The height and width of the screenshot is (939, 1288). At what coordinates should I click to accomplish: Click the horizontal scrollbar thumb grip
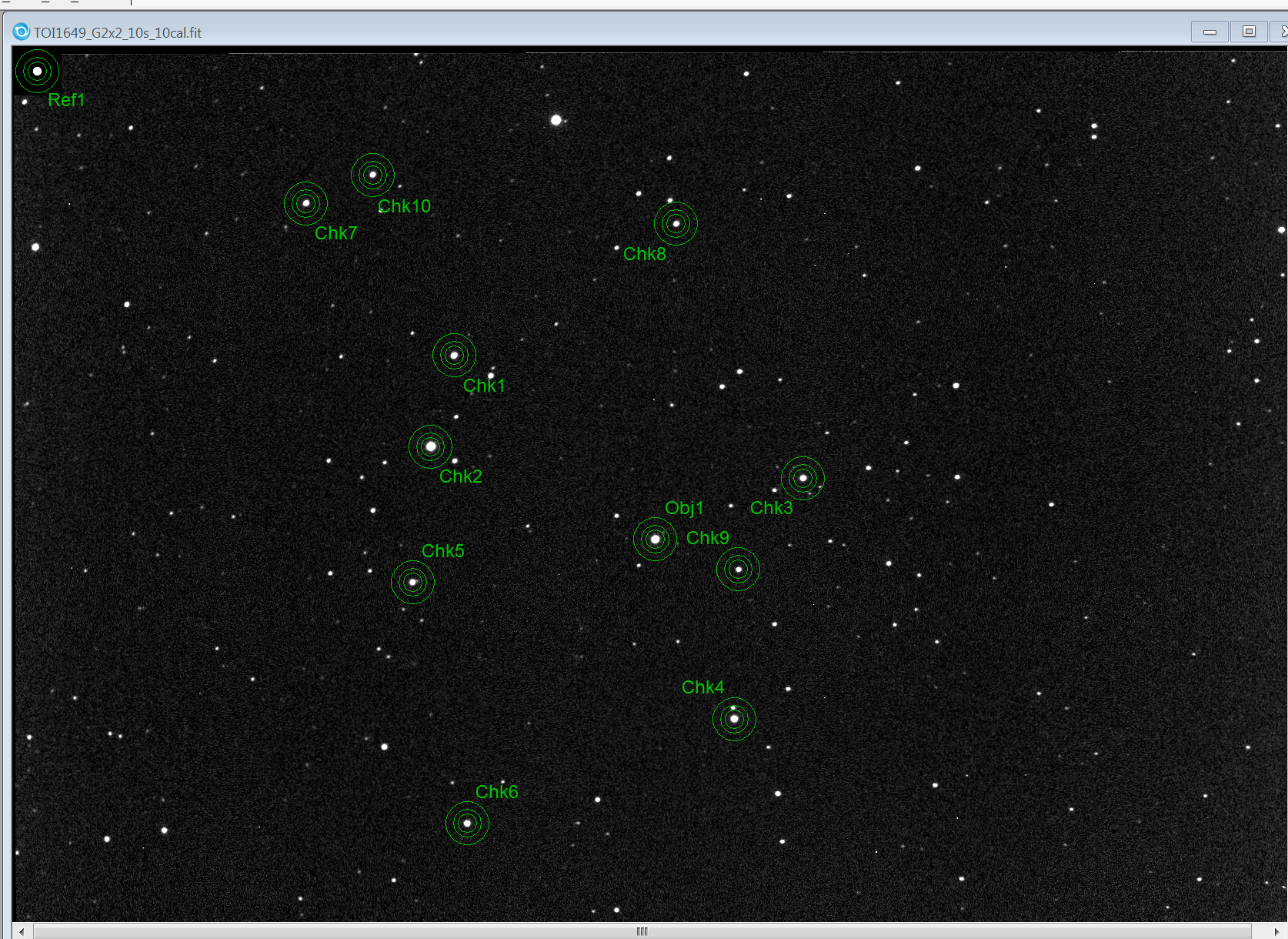point(642,931)
